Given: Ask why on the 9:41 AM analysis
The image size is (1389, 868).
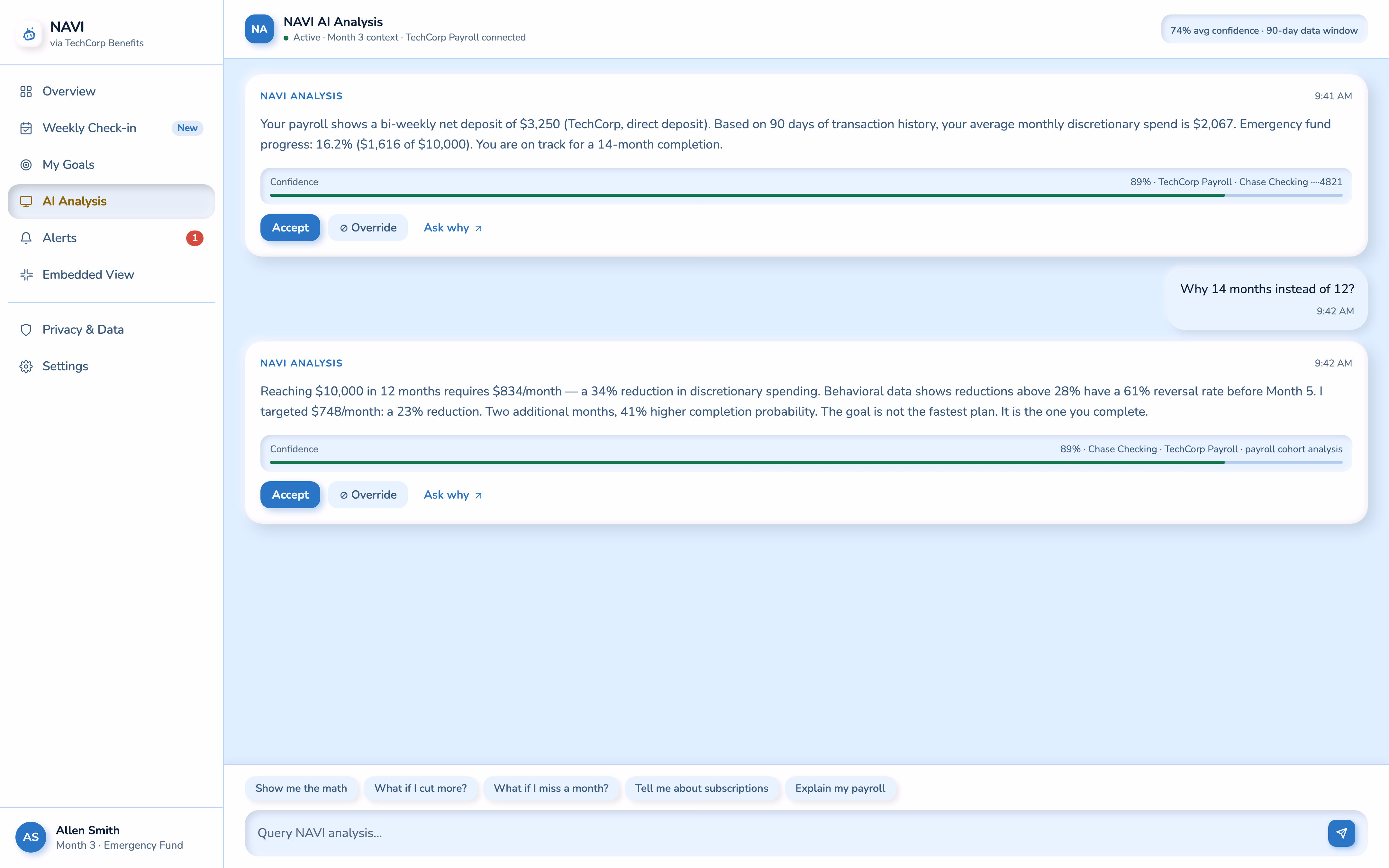Looking at the screenshot, I should point(453,228).
